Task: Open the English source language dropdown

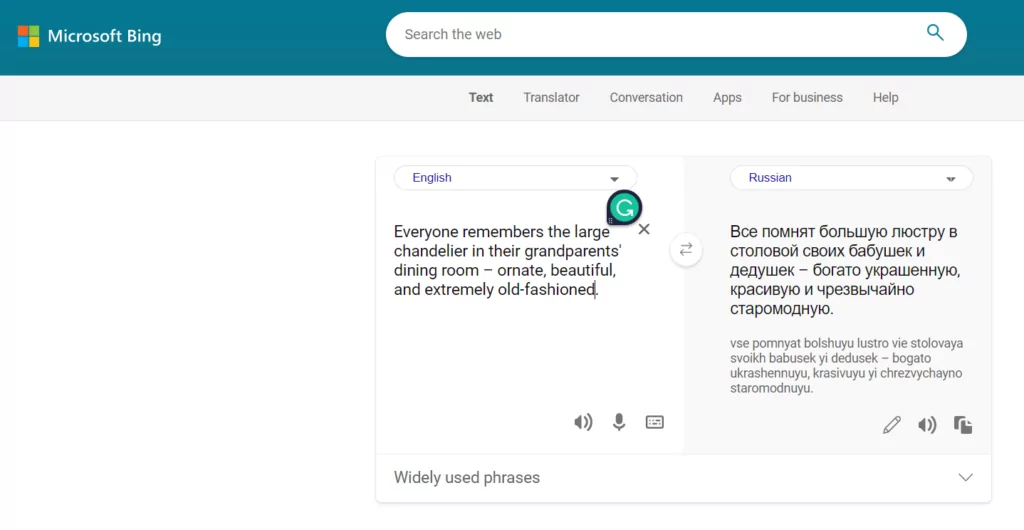Action: coord(515,178)
